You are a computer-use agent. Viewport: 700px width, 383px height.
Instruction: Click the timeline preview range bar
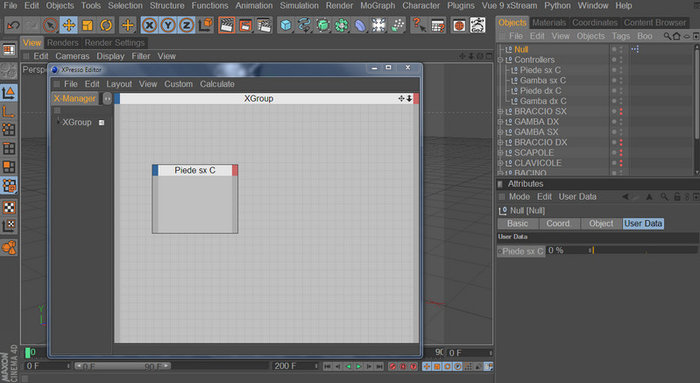(122, 366)
